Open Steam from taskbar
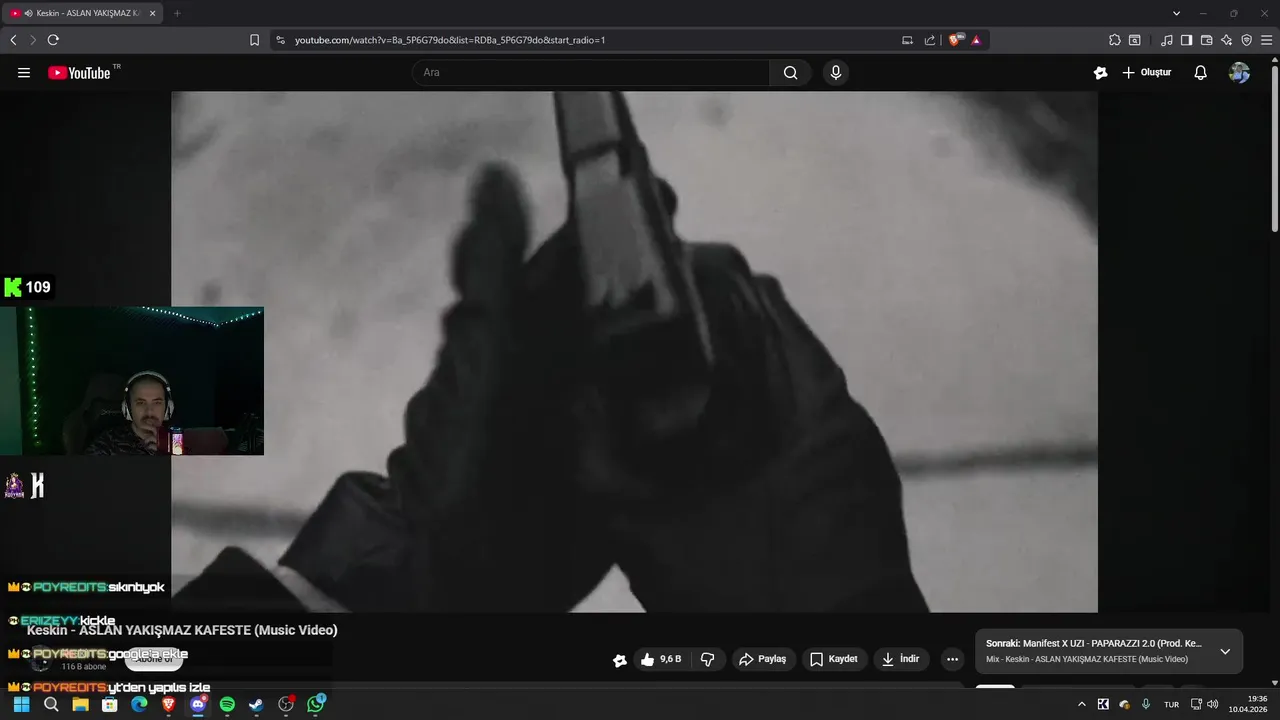Screen dimensions: 1280x720 [x=256, y=705]
